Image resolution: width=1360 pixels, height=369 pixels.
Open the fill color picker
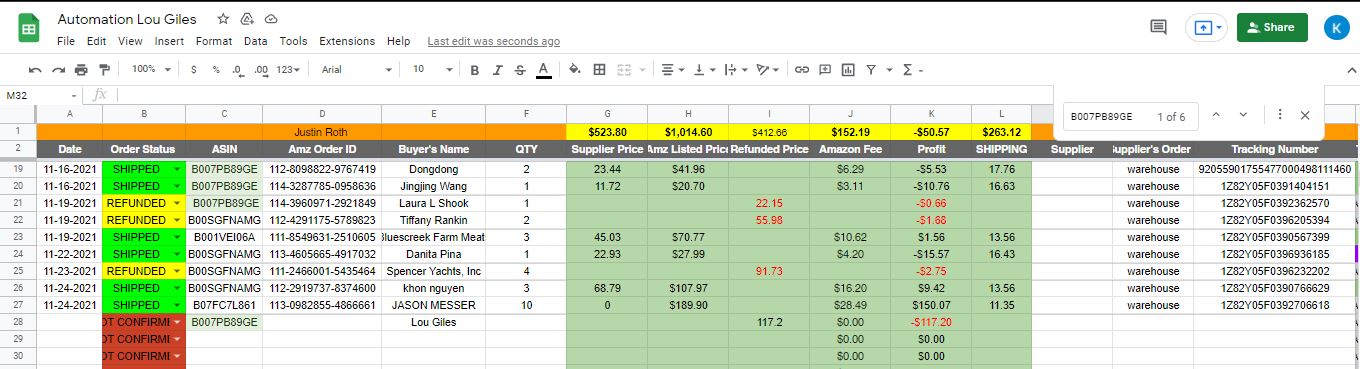click(x=575, y=70)
